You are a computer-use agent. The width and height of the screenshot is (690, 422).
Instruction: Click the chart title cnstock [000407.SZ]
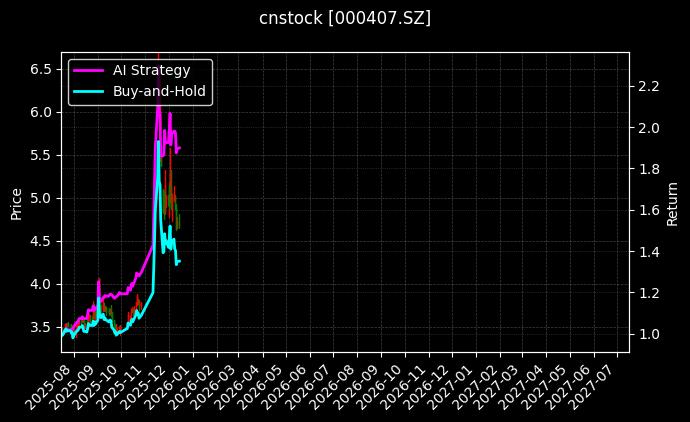click(345, 18)
